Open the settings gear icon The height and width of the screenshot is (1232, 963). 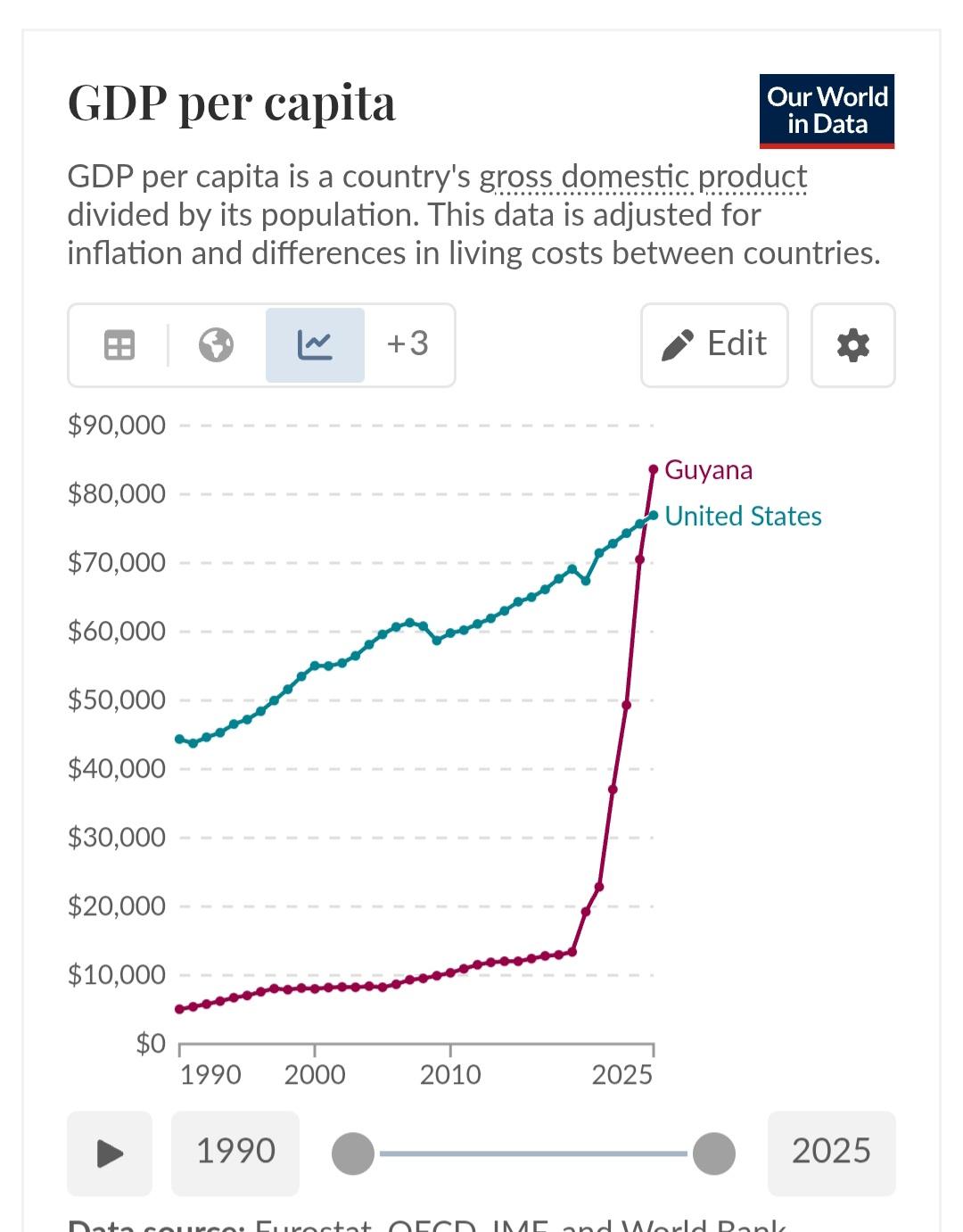coord(852,345)
